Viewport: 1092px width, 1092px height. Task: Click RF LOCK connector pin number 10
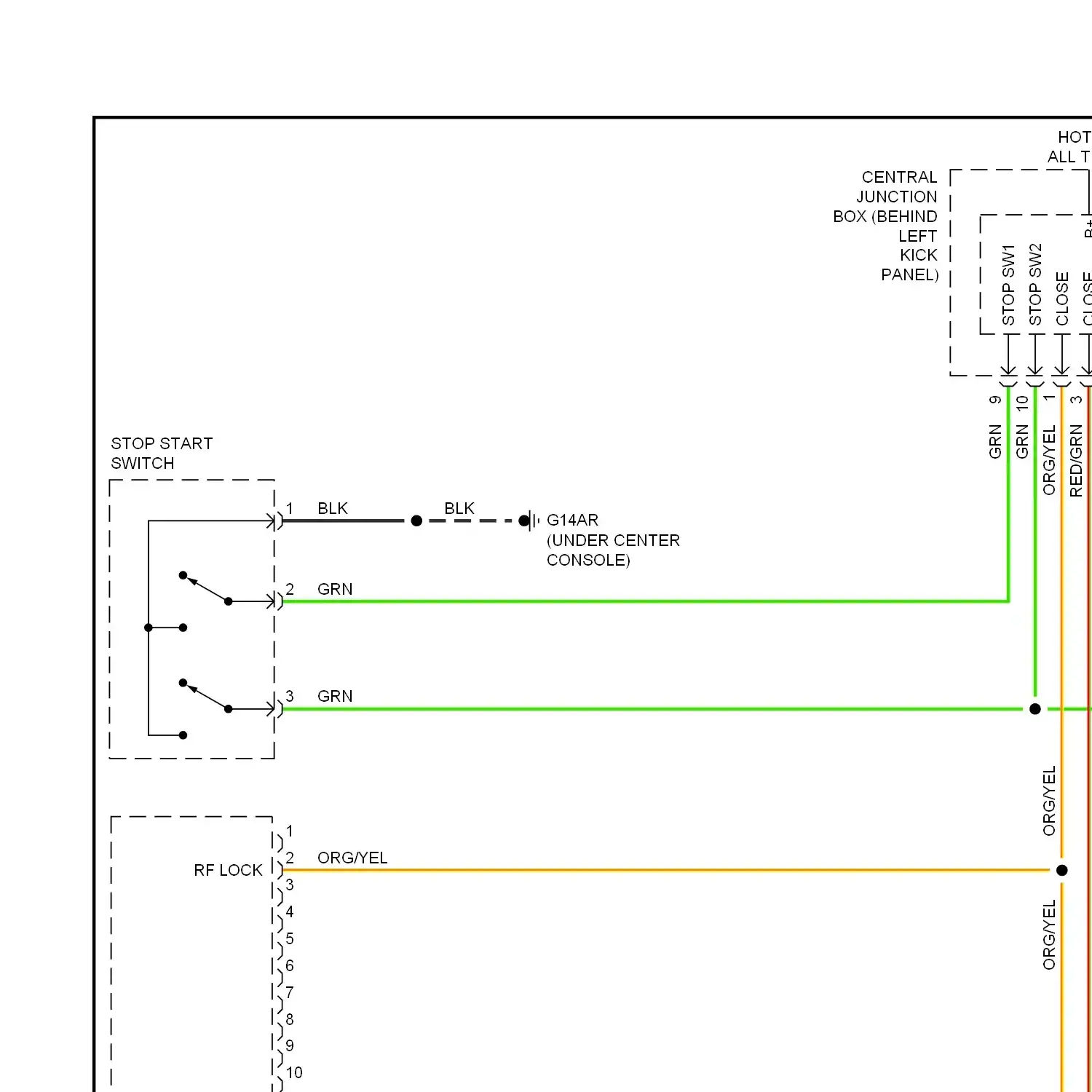click(x=294, y=1072)
